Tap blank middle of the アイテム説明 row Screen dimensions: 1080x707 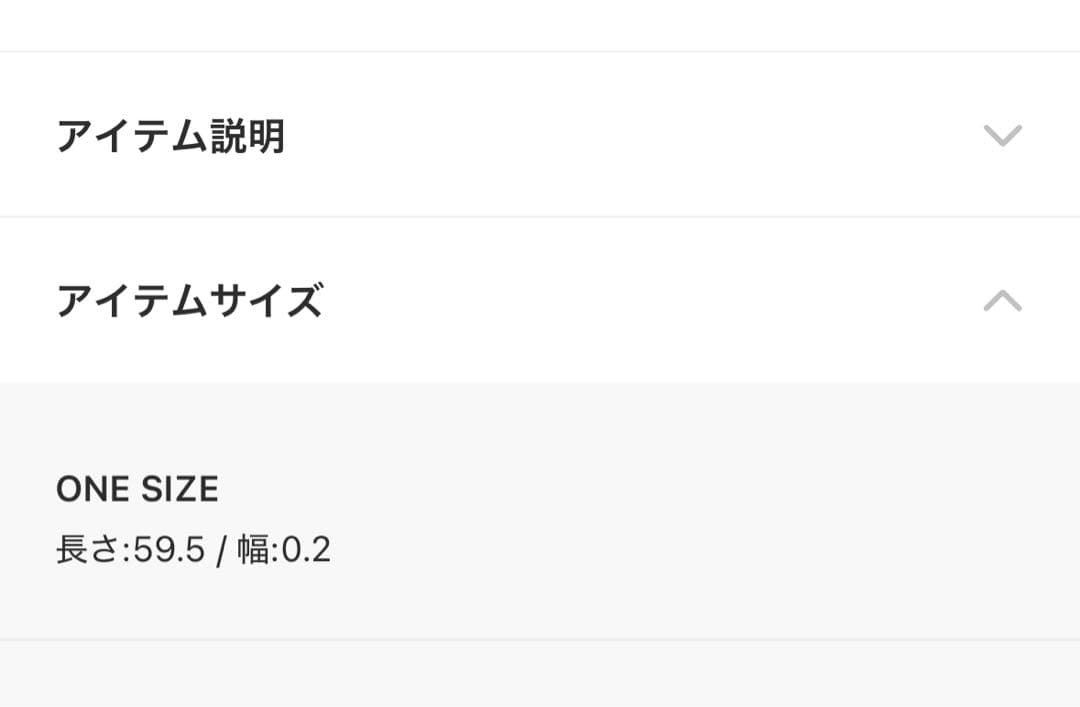pos(620,136)
